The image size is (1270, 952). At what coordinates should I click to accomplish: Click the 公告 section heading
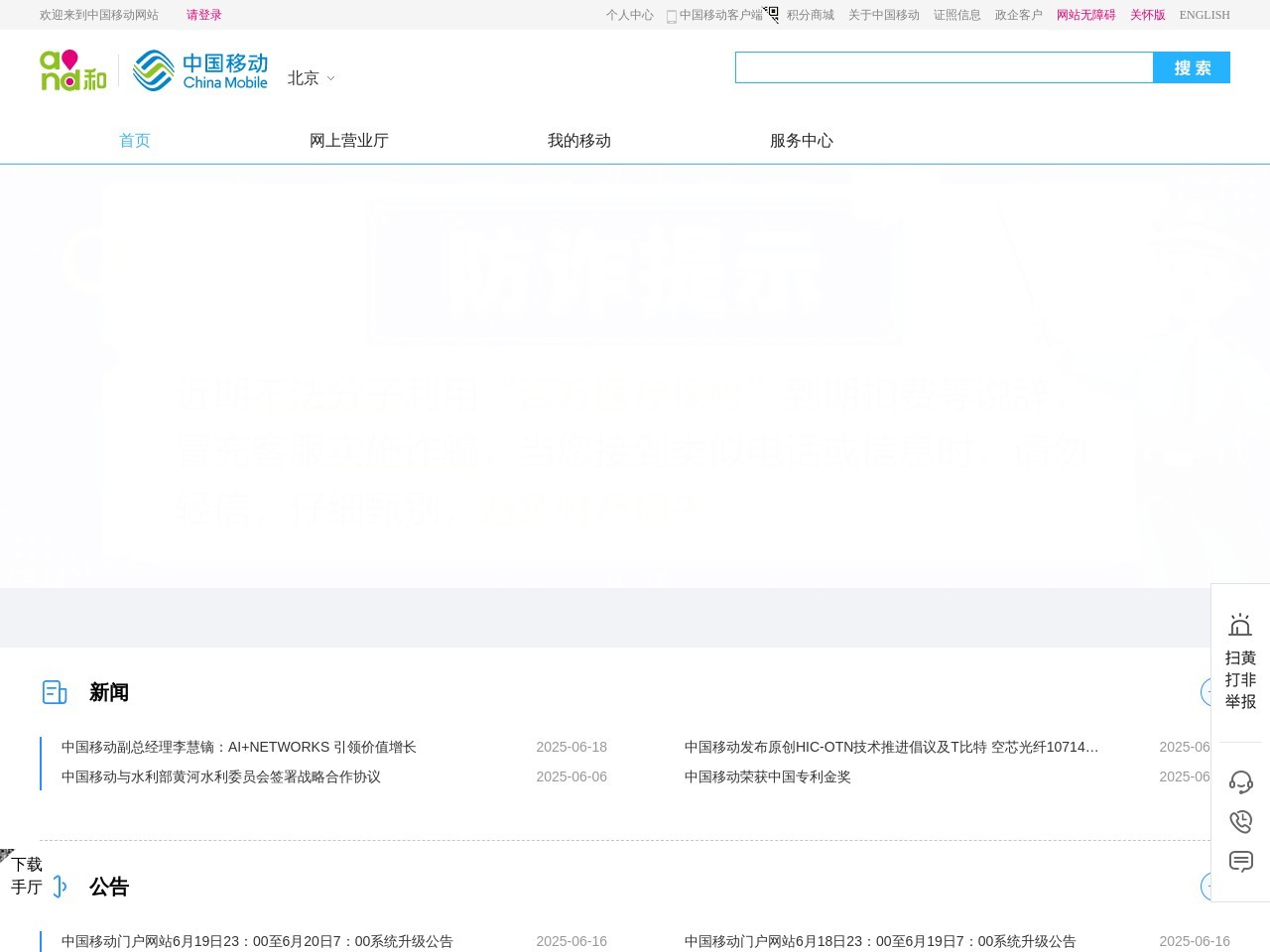point(109,887)
